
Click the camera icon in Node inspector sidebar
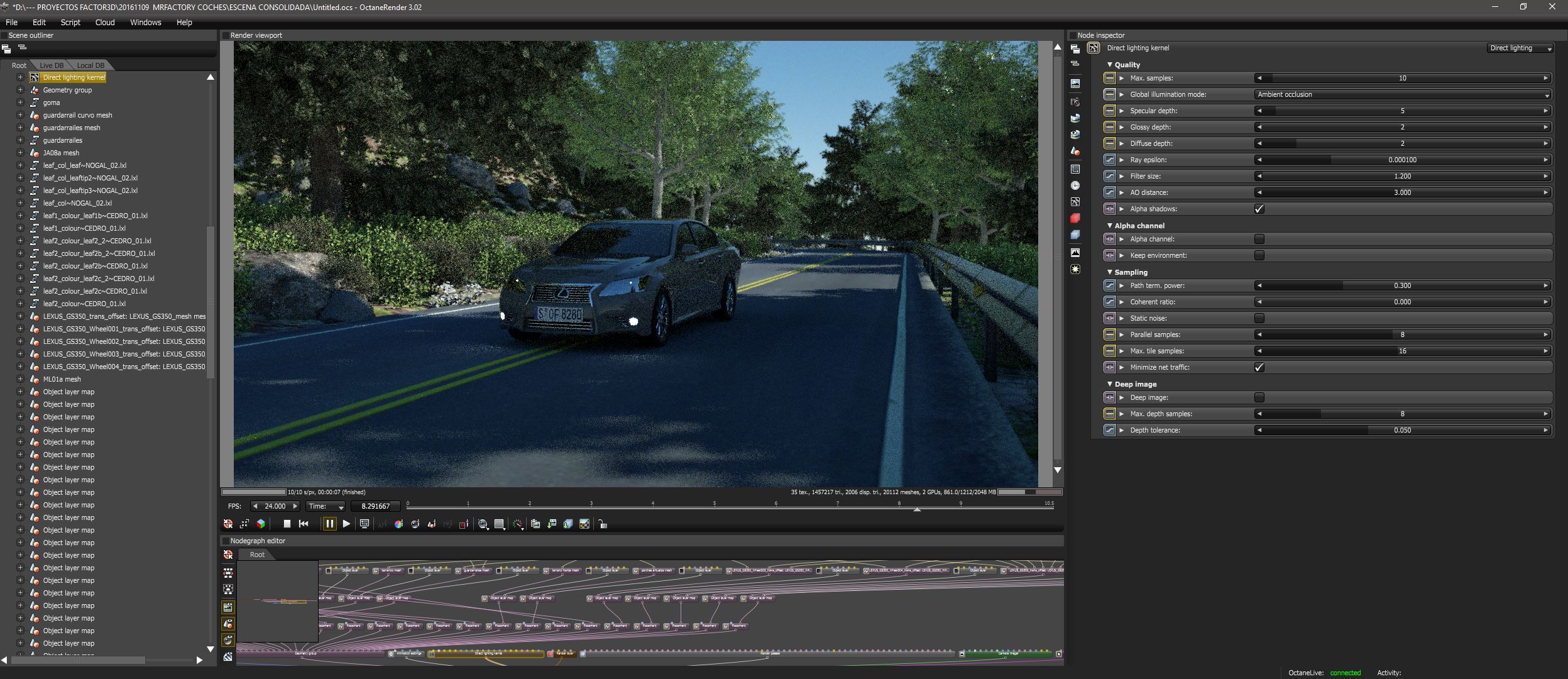coord(1075,102)
